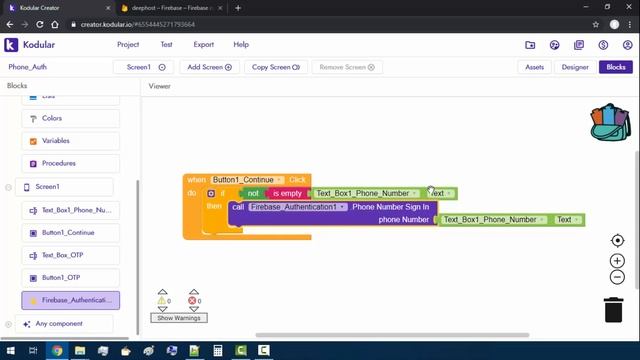The height and width of the screenshot is (360, 640).
Task: Select Text_Box1_Phone_Nu... component
Action: click(x=71, y=210)
